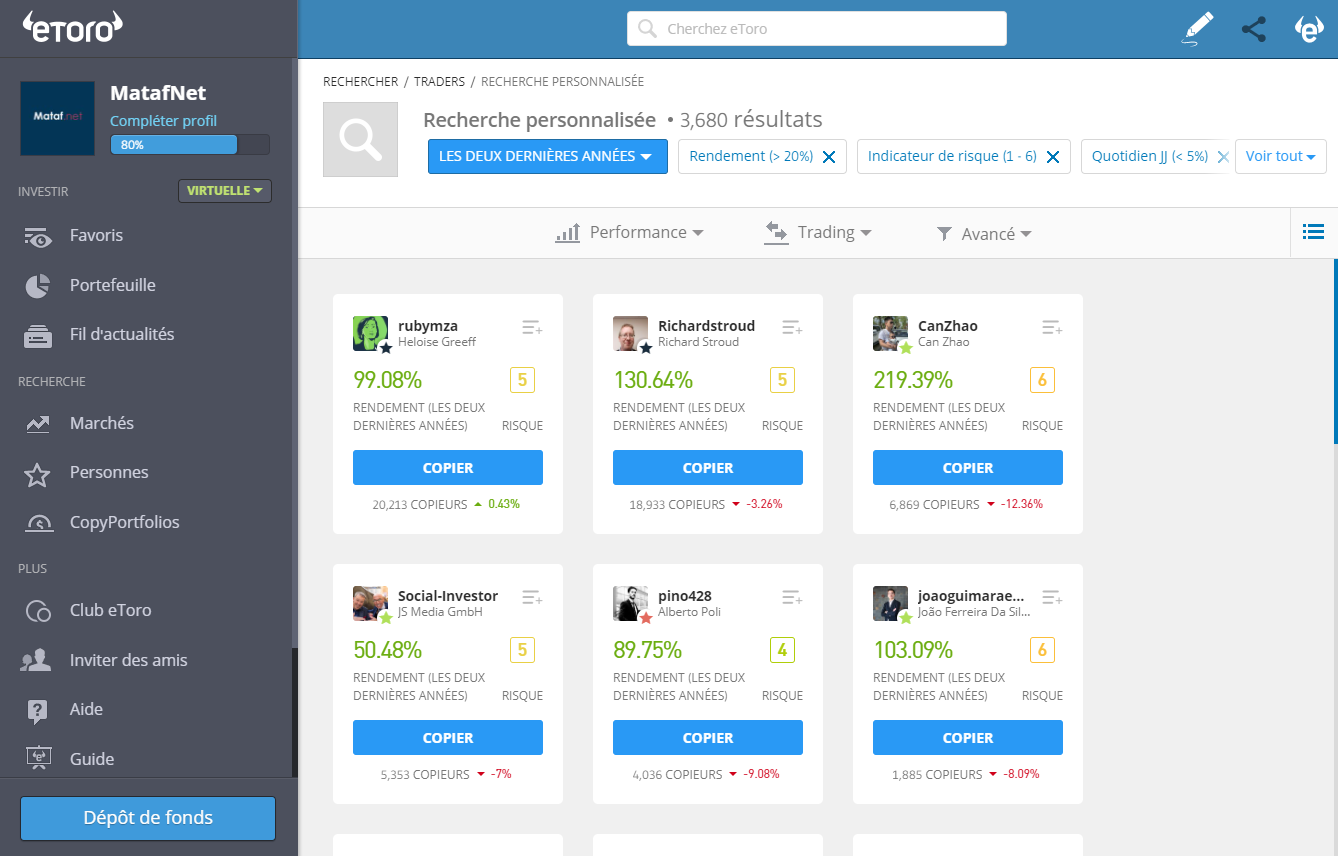This screenshot has width=1338, height=856.
Task: Open Avancé filter dropdown
Action: [x=984, y=233]
